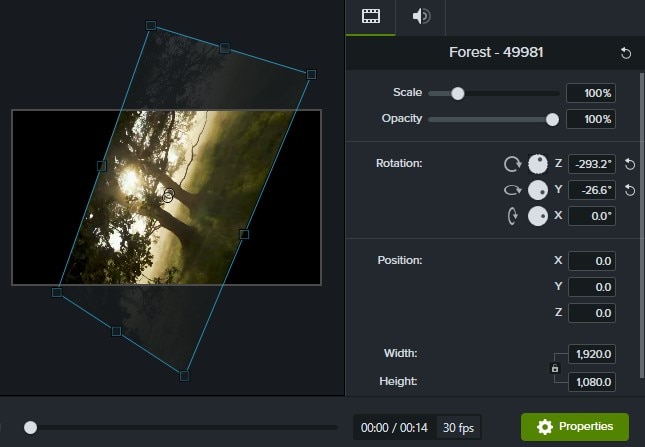The image size is (645, 447).
Task: Edit the Z rotation value -293.2°
Action: 592,164
